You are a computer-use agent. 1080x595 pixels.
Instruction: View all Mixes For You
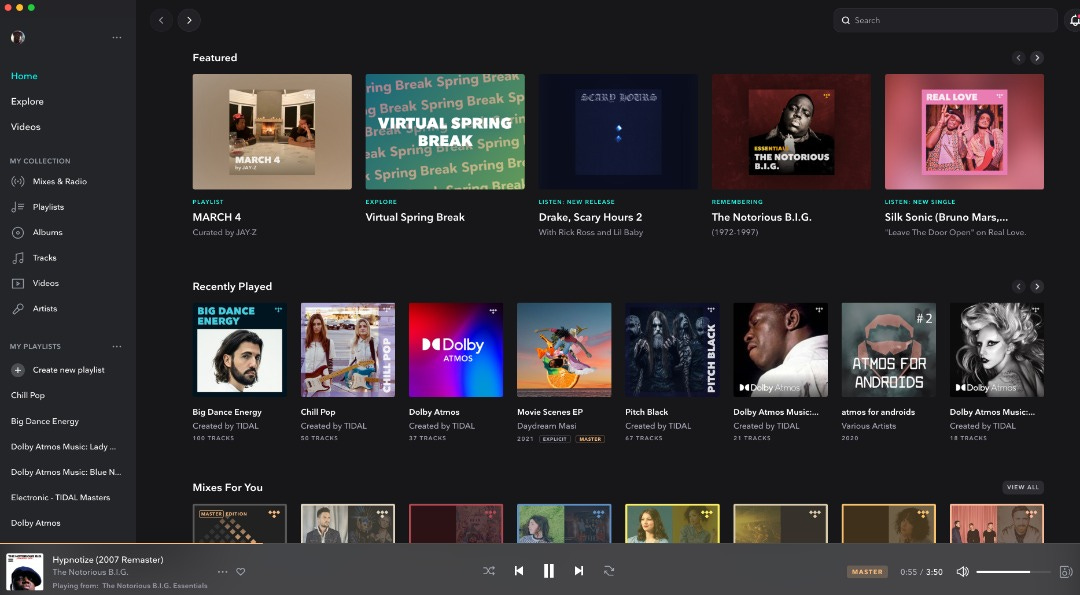click(x=1023, y=487)
